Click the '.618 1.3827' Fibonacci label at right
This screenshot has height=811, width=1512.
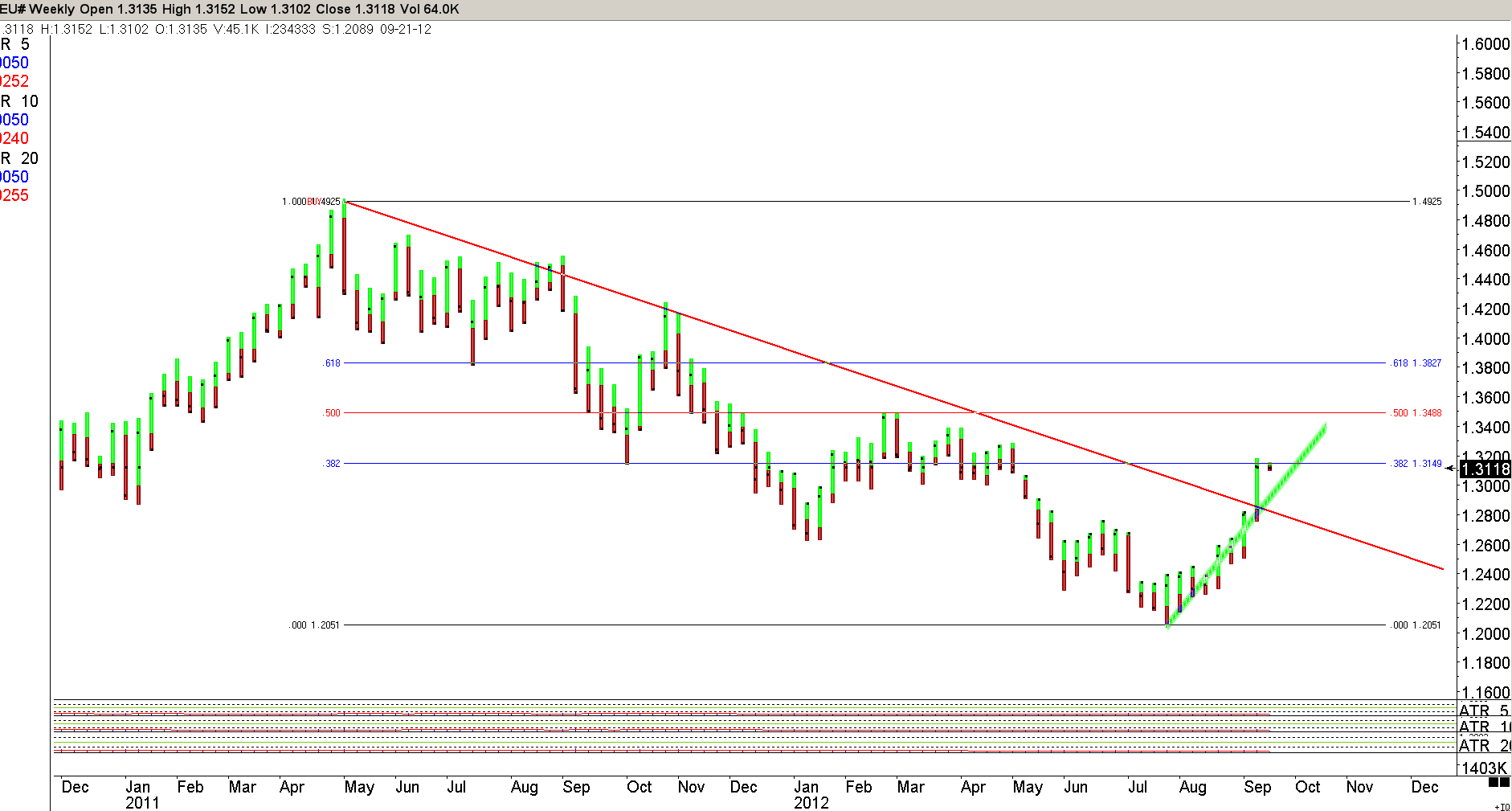click(1417, 363)
